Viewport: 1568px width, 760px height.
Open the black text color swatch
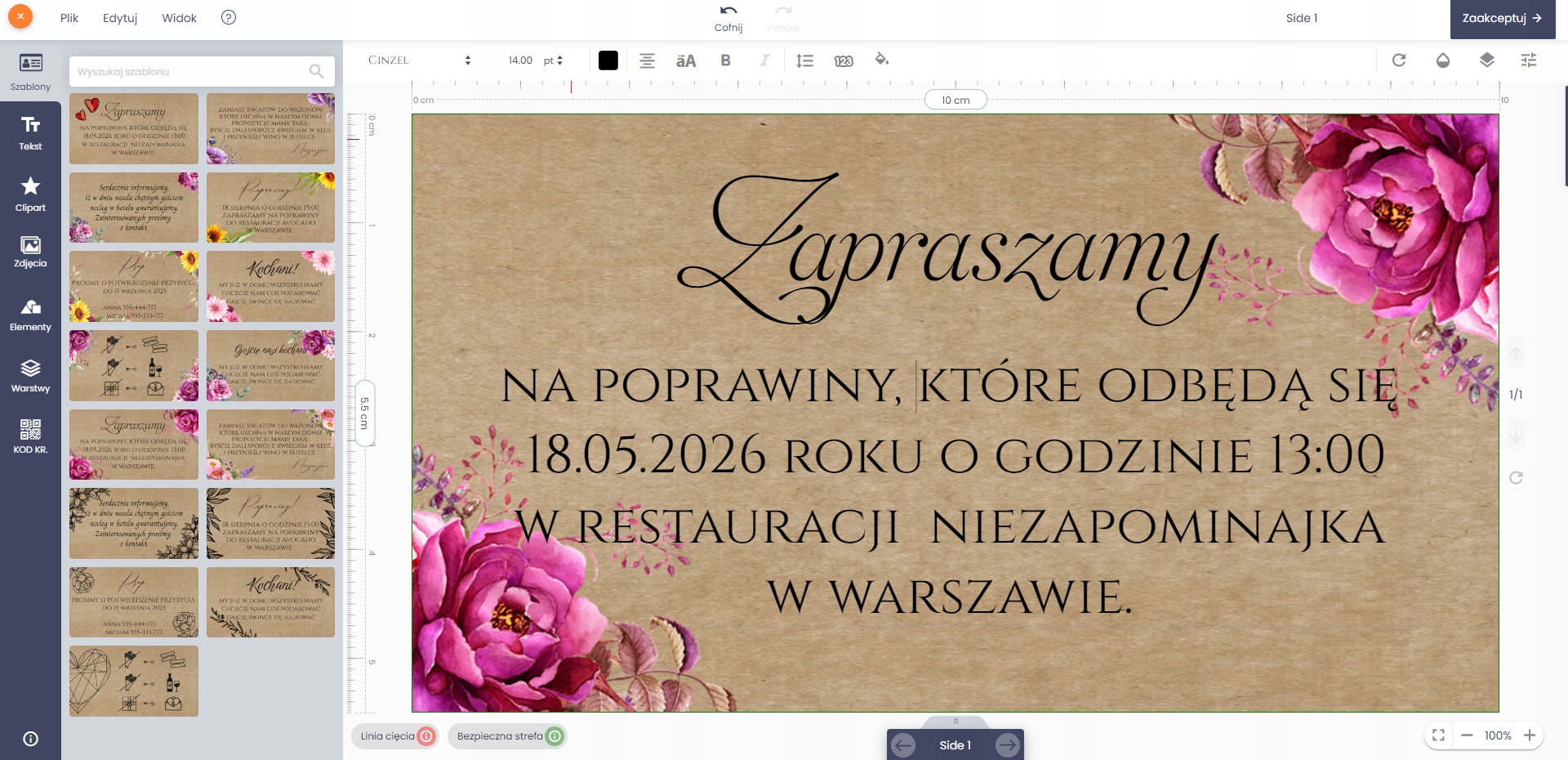[608, 60]
